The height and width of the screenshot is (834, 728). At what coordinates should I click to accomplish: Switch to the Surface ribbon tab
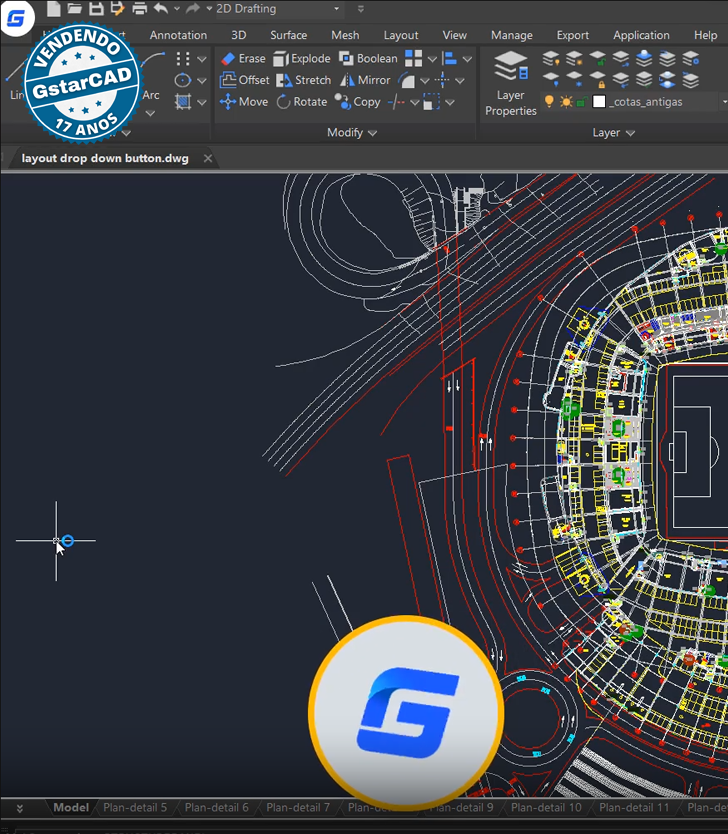click(288, 35)
